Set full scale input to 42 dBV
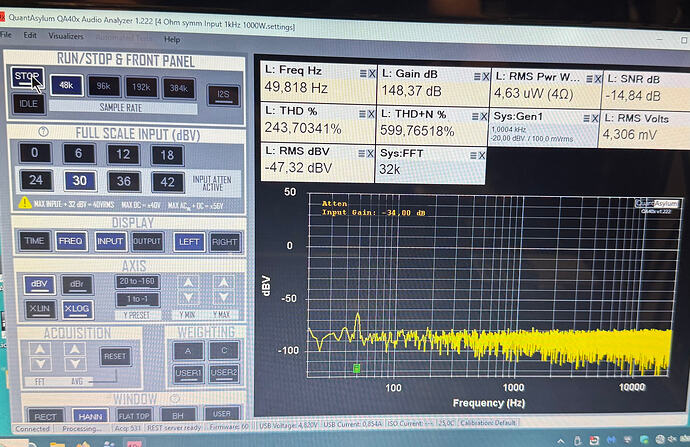Viewport: 690px width, 447px height. pos(167,182)
